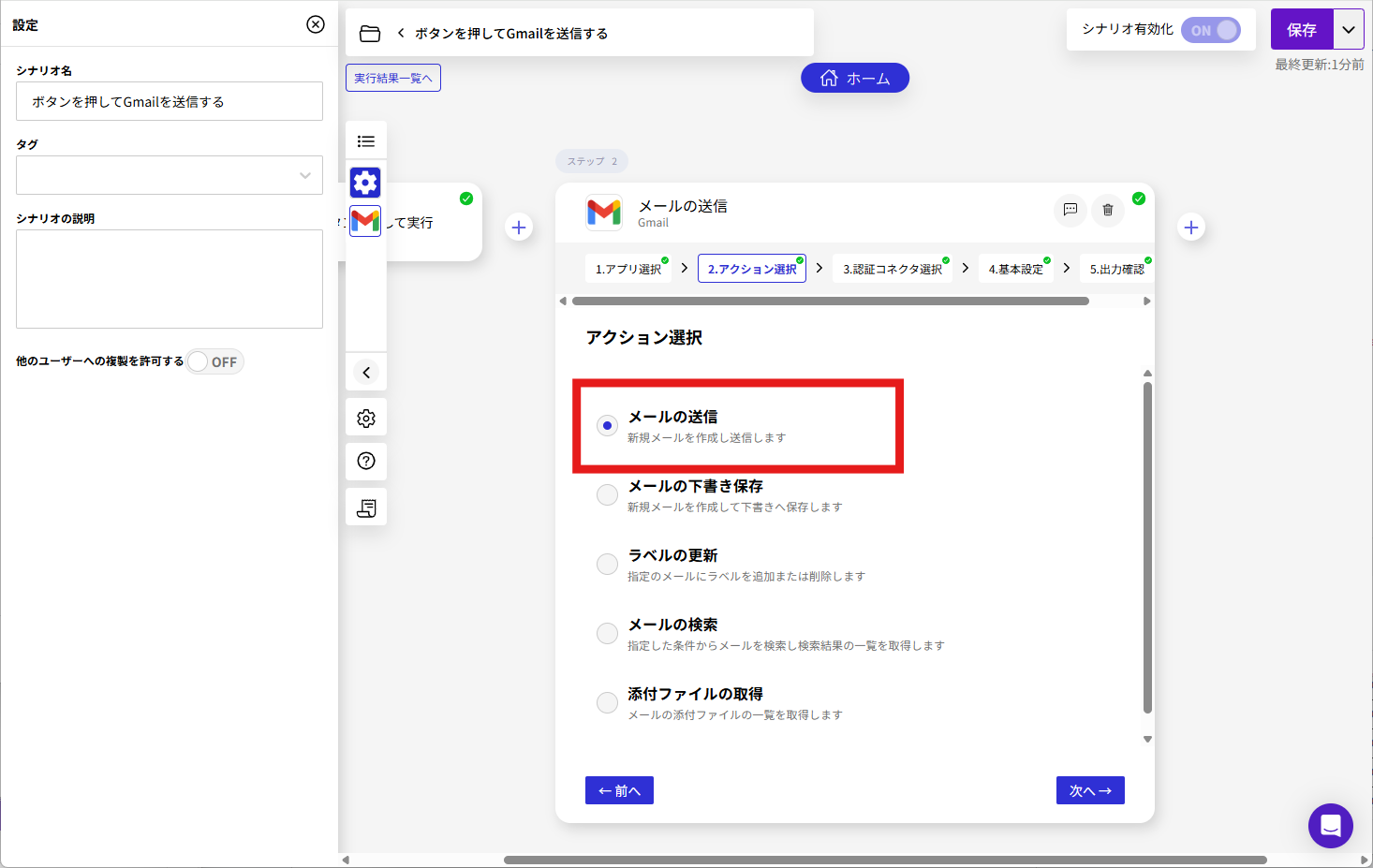This screenshot has height=868, width=1373.
Task: Select the ラベルの更新 radio button
Action: point(607,564)
